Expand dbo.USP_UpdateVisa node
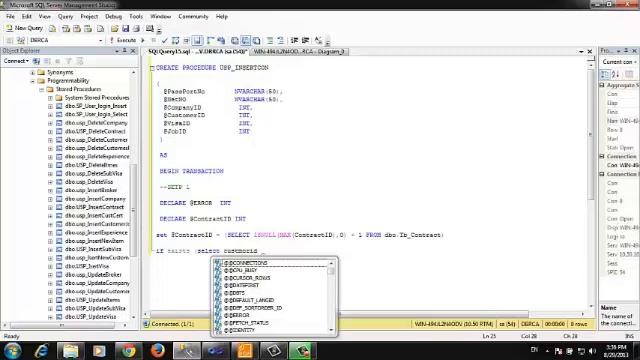Image resolution: width=640 pixels, height=360 pixels. (50, 317)
